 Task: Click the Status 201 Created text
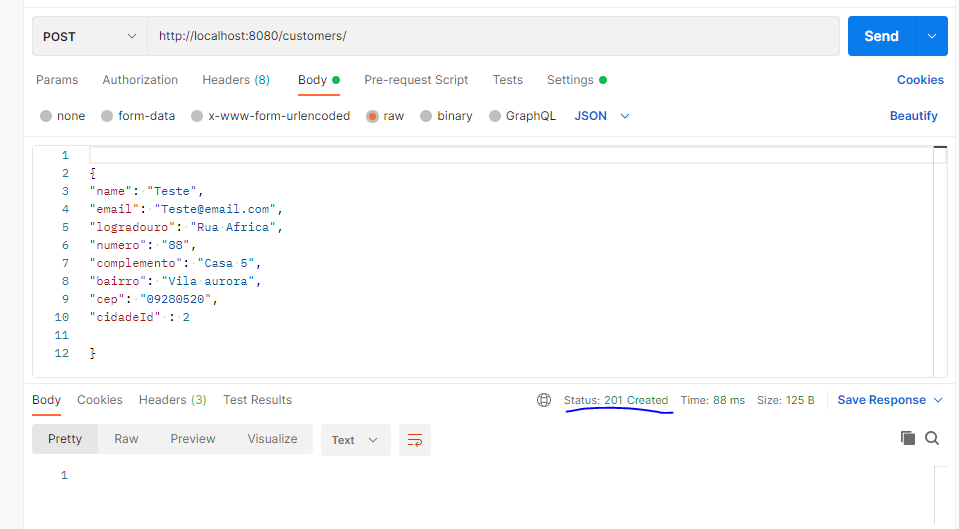[616, 401]
